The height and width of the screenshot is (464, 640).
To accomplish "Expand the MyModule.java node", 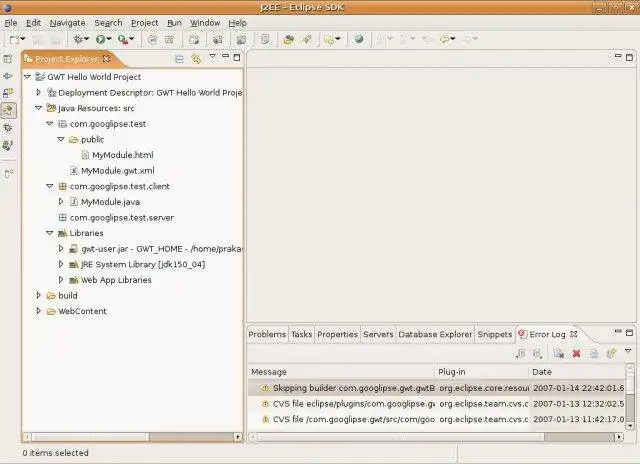I will 61,202.
